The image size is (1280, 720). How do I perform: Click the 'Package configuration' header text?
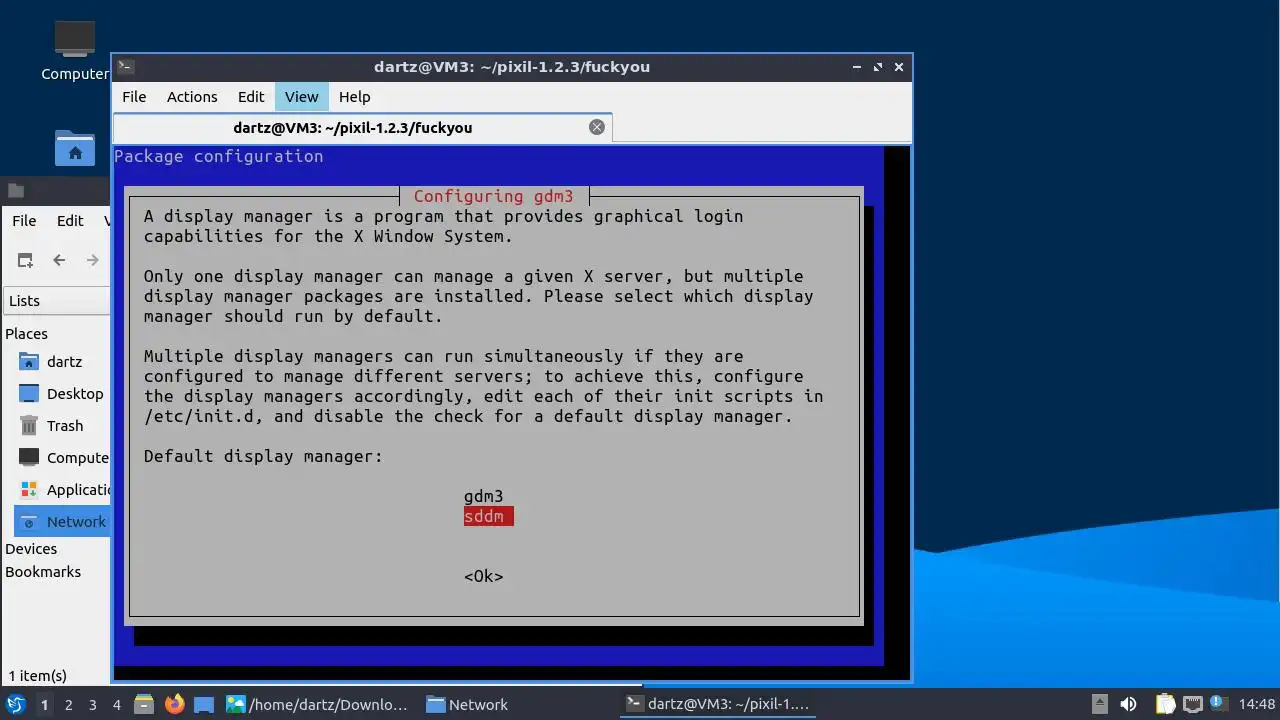coord(219,156)
